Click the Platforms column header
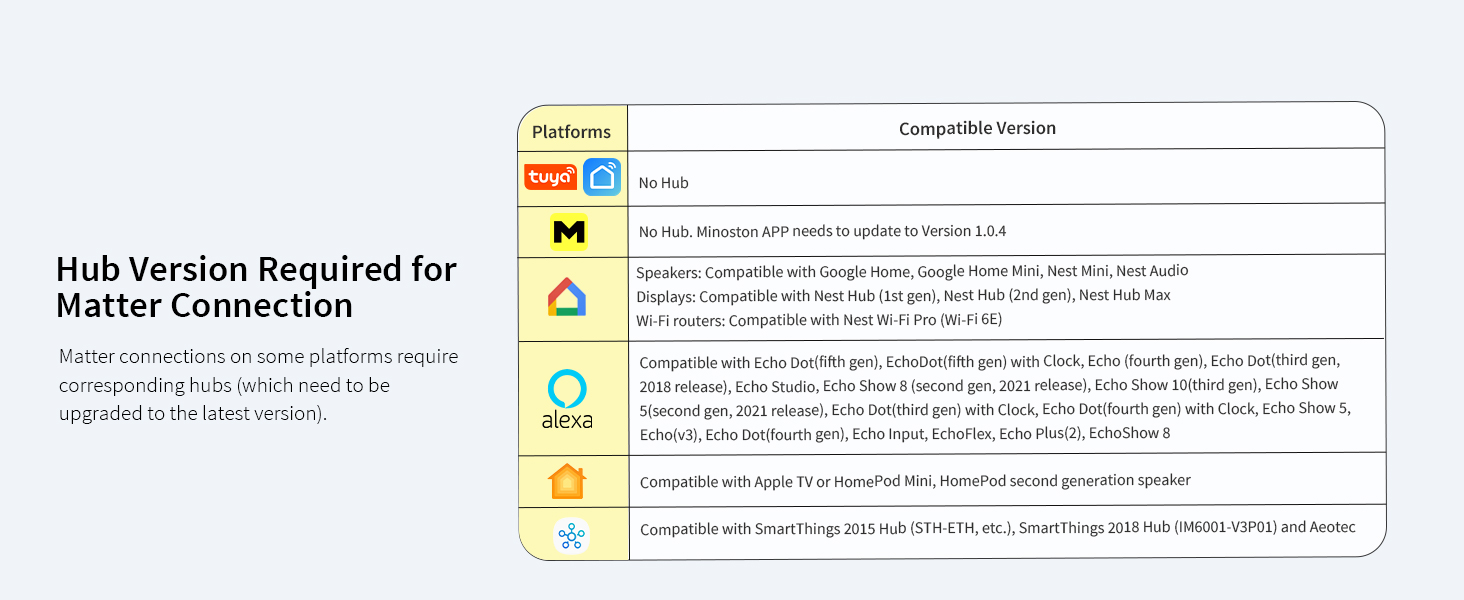 click(571, 132)
